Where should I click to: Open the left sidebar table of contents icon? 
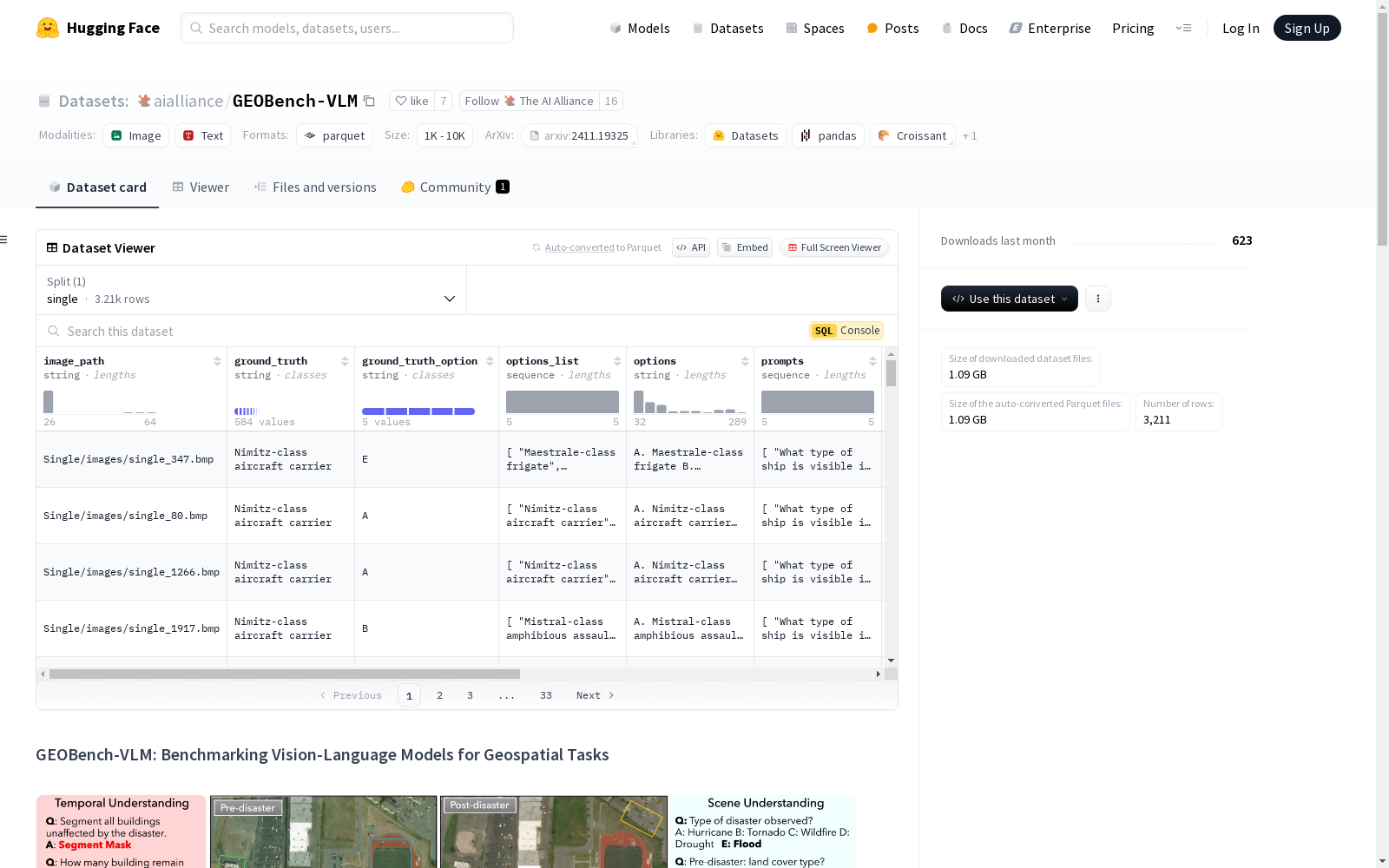click(3, 240)
